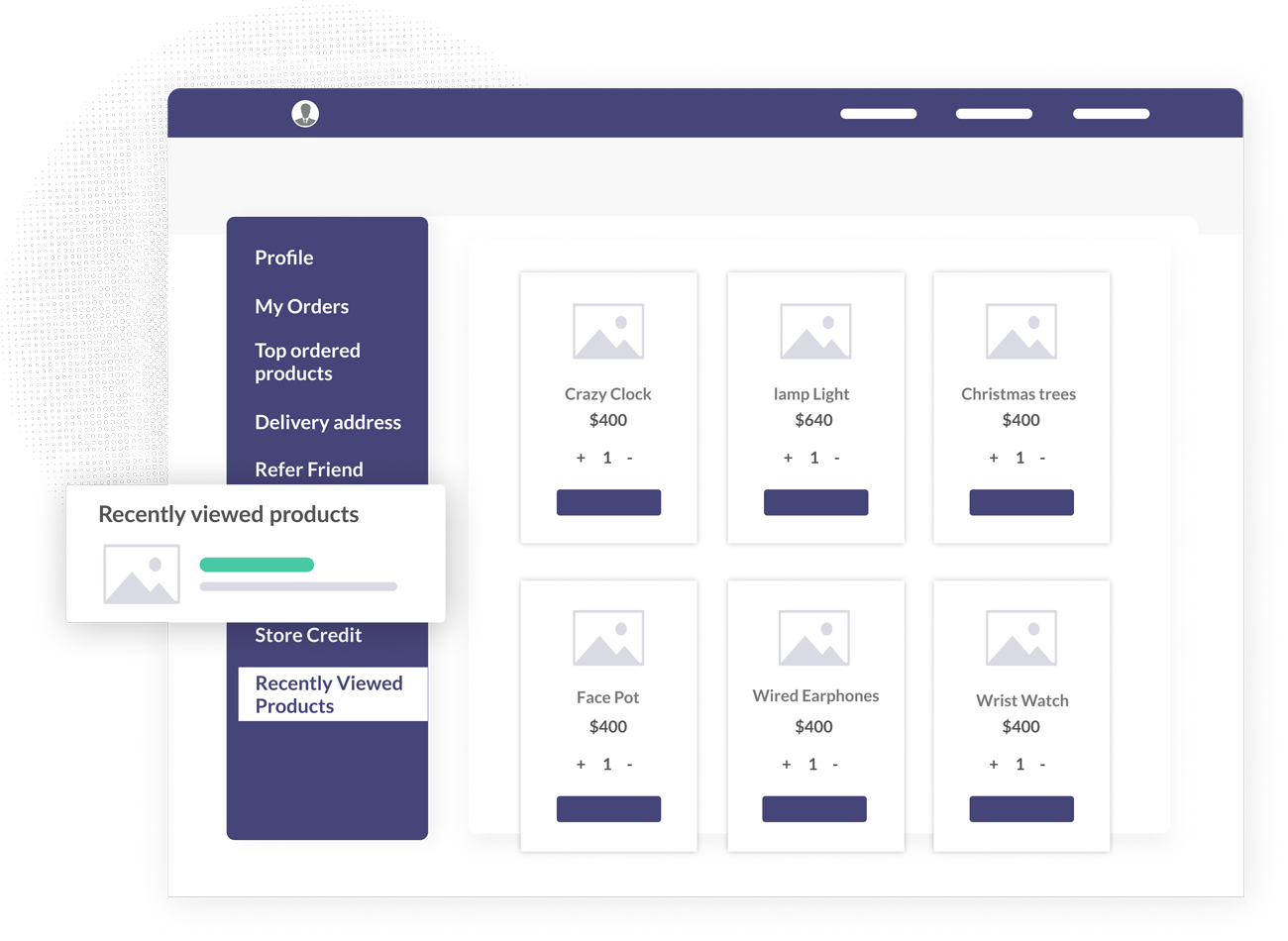Decrease Face Pot quantity with minus
This screenshot has height=941, width=1288.
coord(630,765)
